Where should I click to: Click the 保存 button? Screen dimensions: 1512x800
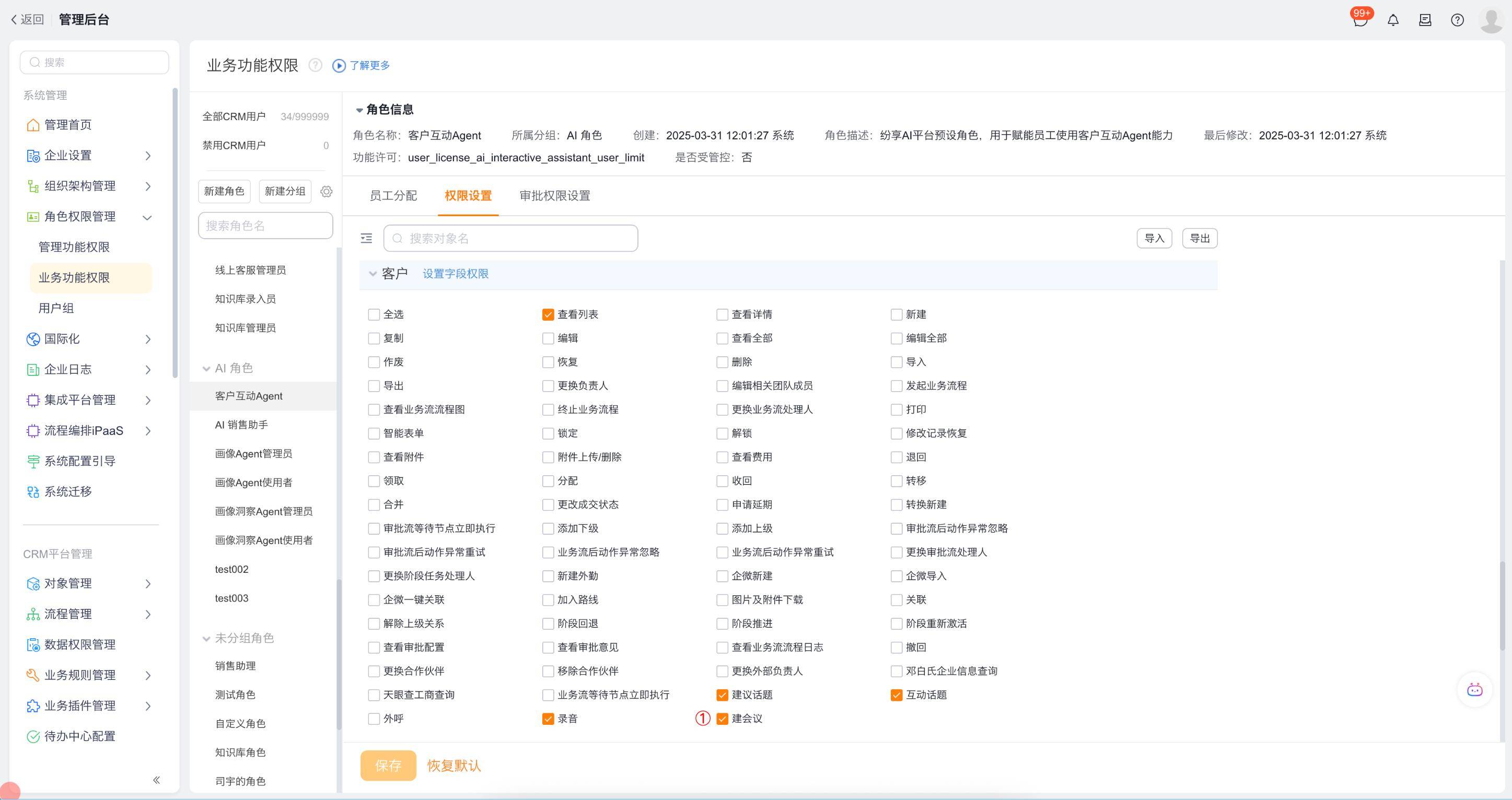tap(388, 766)
